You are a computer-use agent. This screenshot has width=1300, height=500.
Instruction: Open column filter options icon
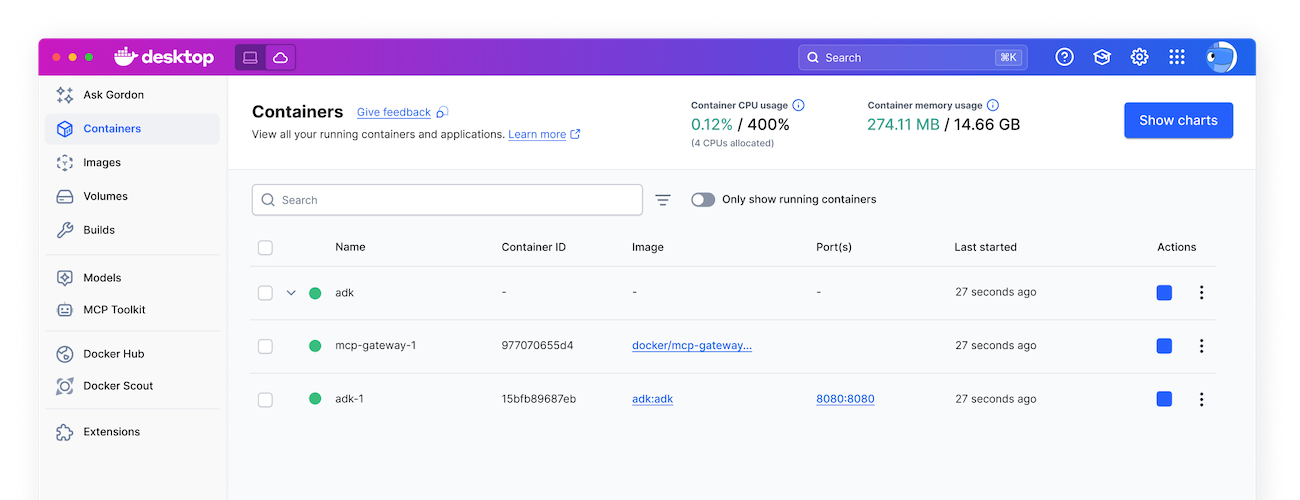(x=663, y=200)
